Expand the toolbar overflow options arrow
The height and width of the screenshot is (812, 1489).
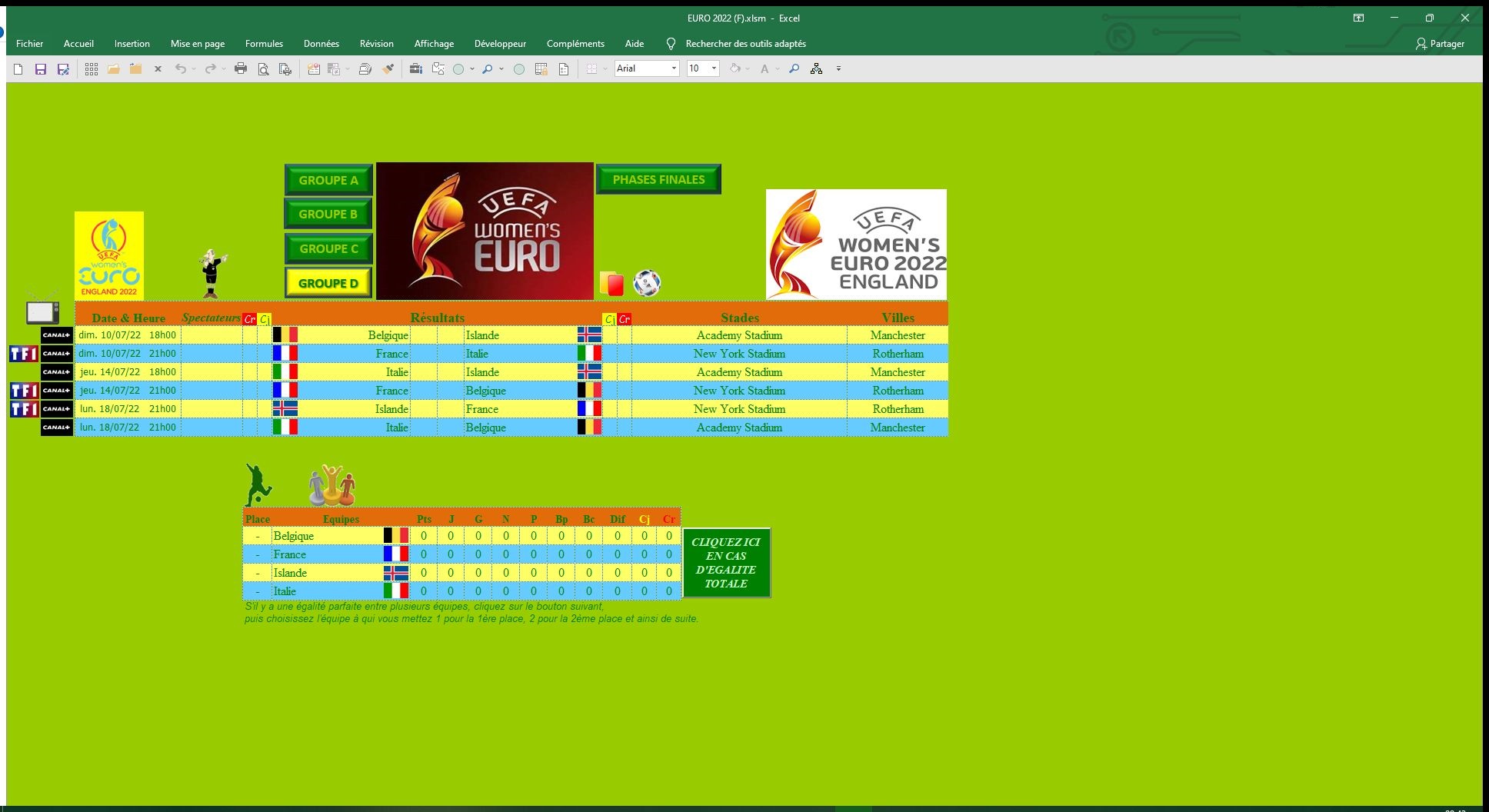[838, 69]
